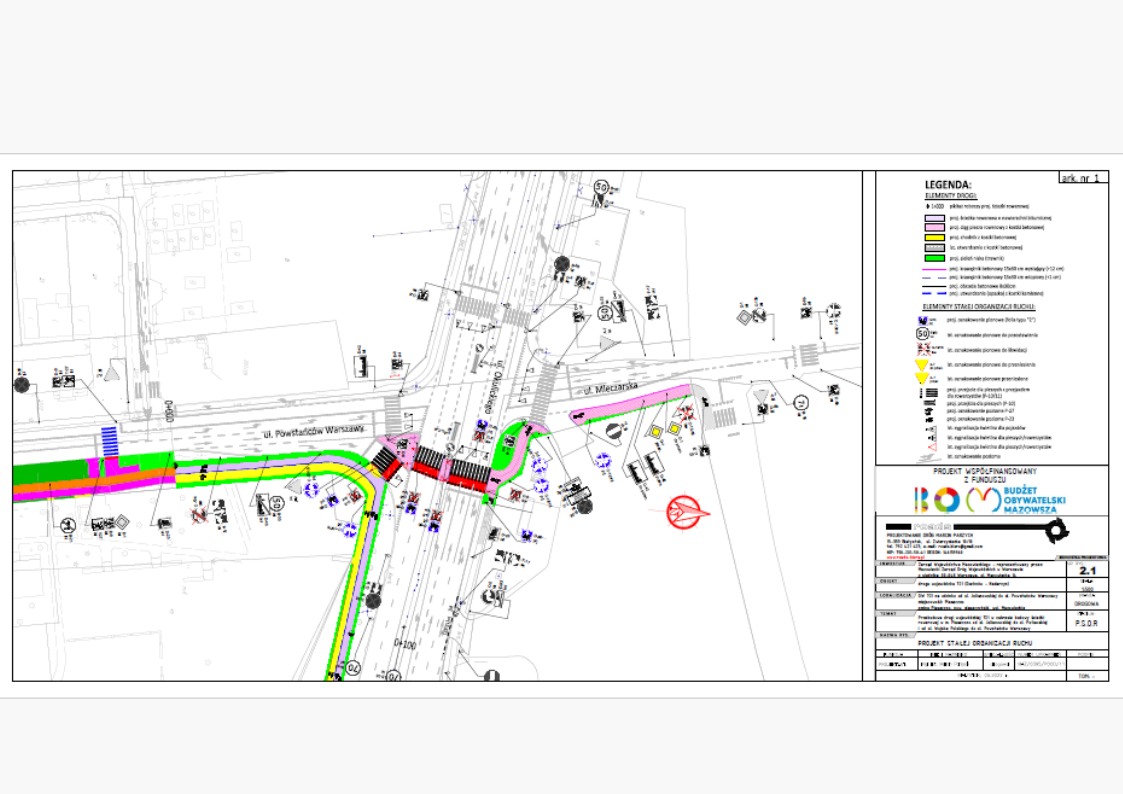
Task: Click the yellow sidewalk legend swatch
Action: point(935,238)
